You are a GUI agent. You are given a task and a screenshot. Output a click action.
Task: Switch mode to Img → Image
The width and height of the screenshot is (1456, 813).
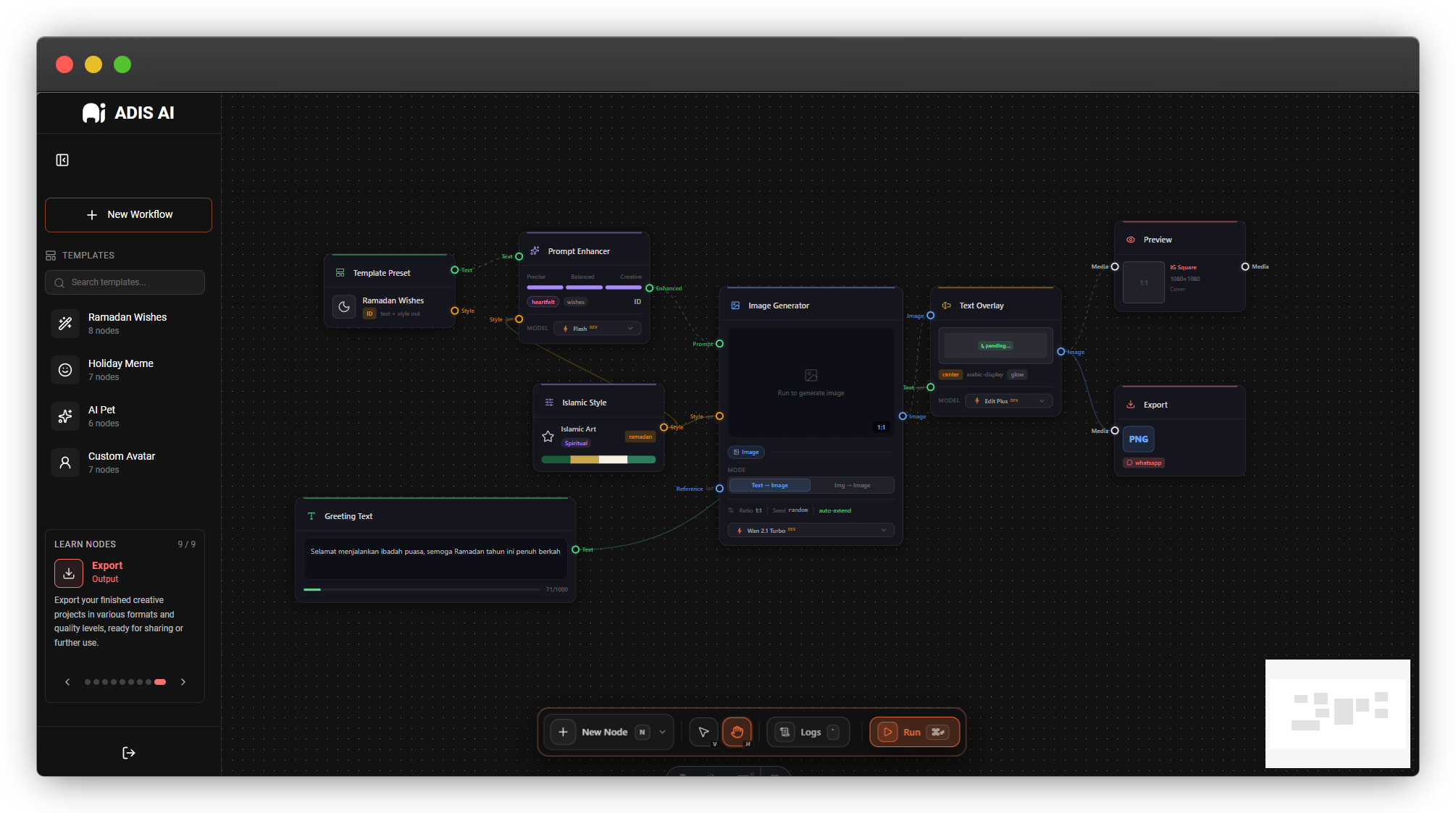point(852,486)
